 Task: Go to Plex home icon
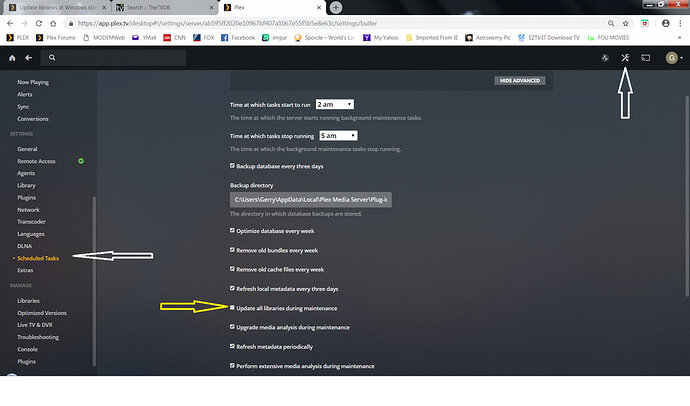click(12, 58)
